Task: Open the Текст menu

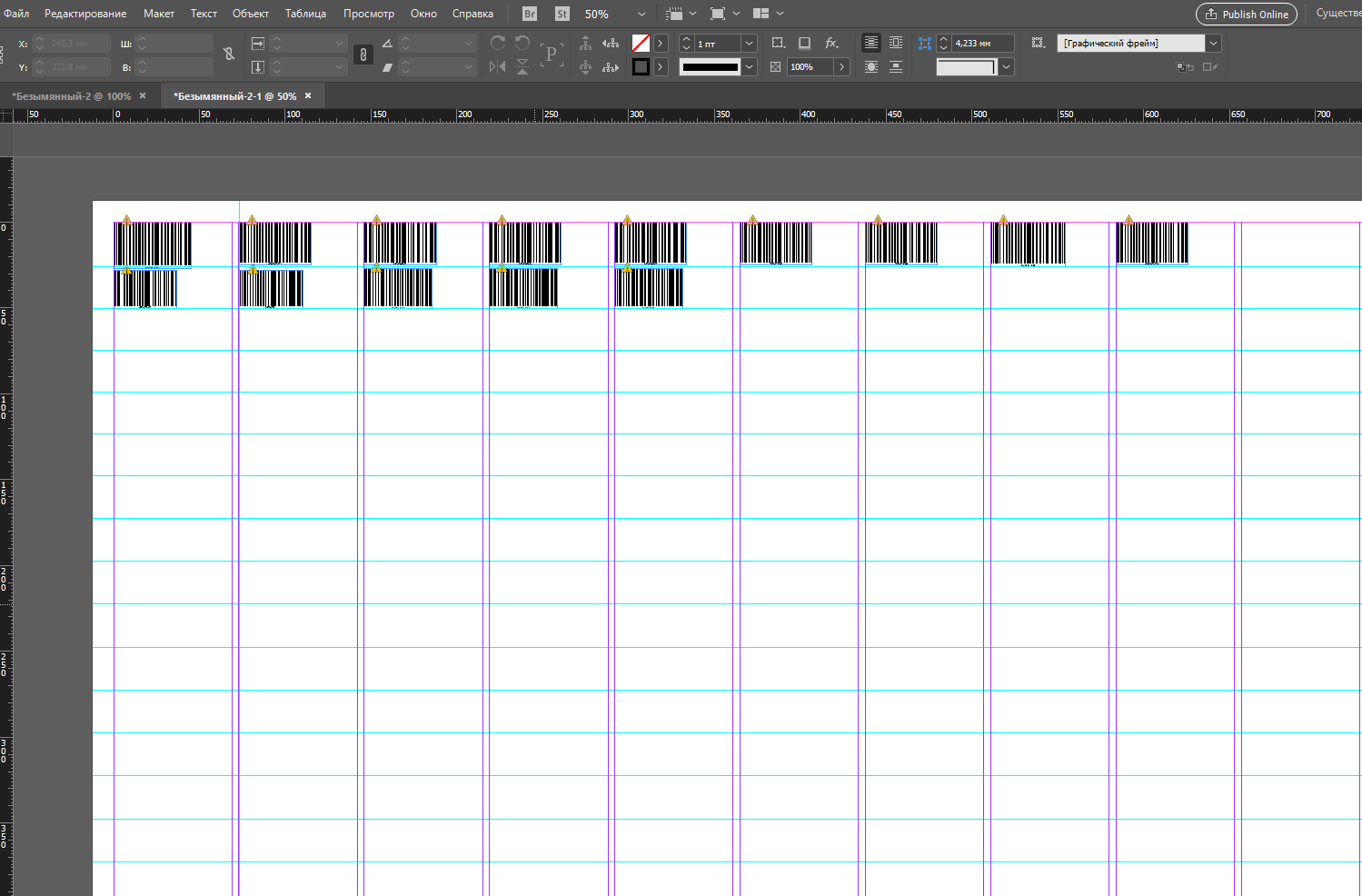Action: [204, 14]
